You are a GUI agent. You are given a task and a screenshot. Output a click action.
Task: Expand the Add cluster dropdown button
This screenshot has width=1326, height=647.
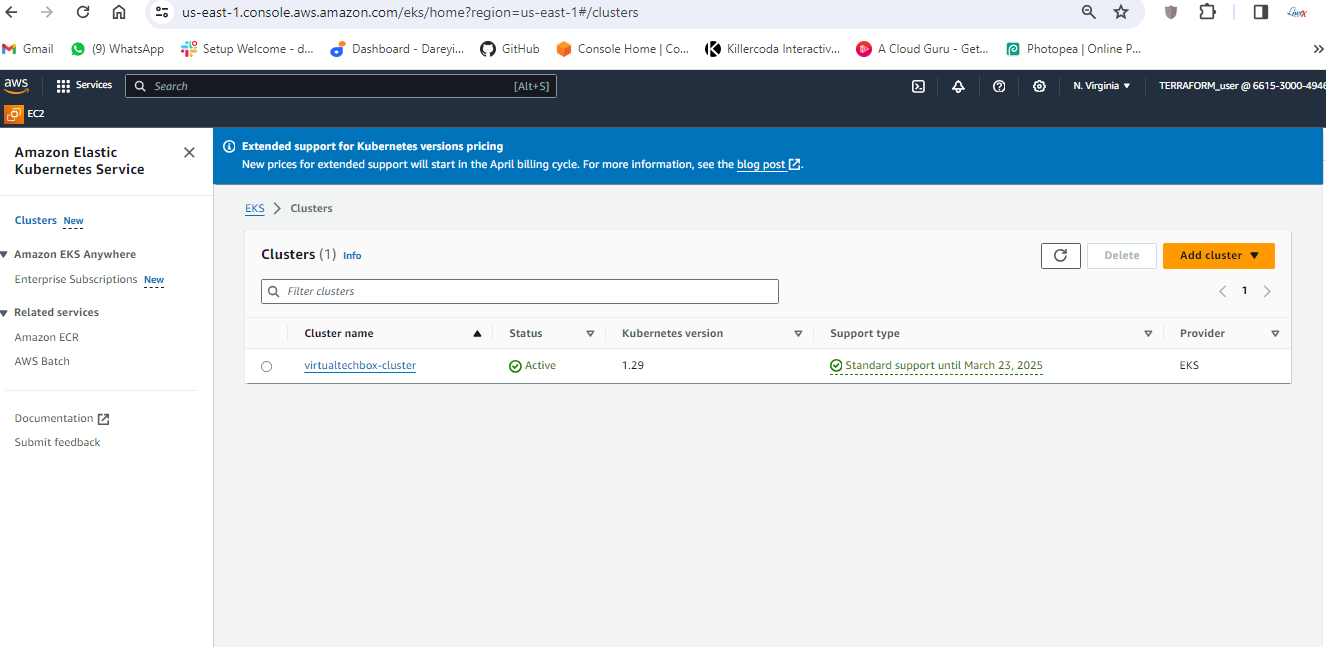[1218, 256]
